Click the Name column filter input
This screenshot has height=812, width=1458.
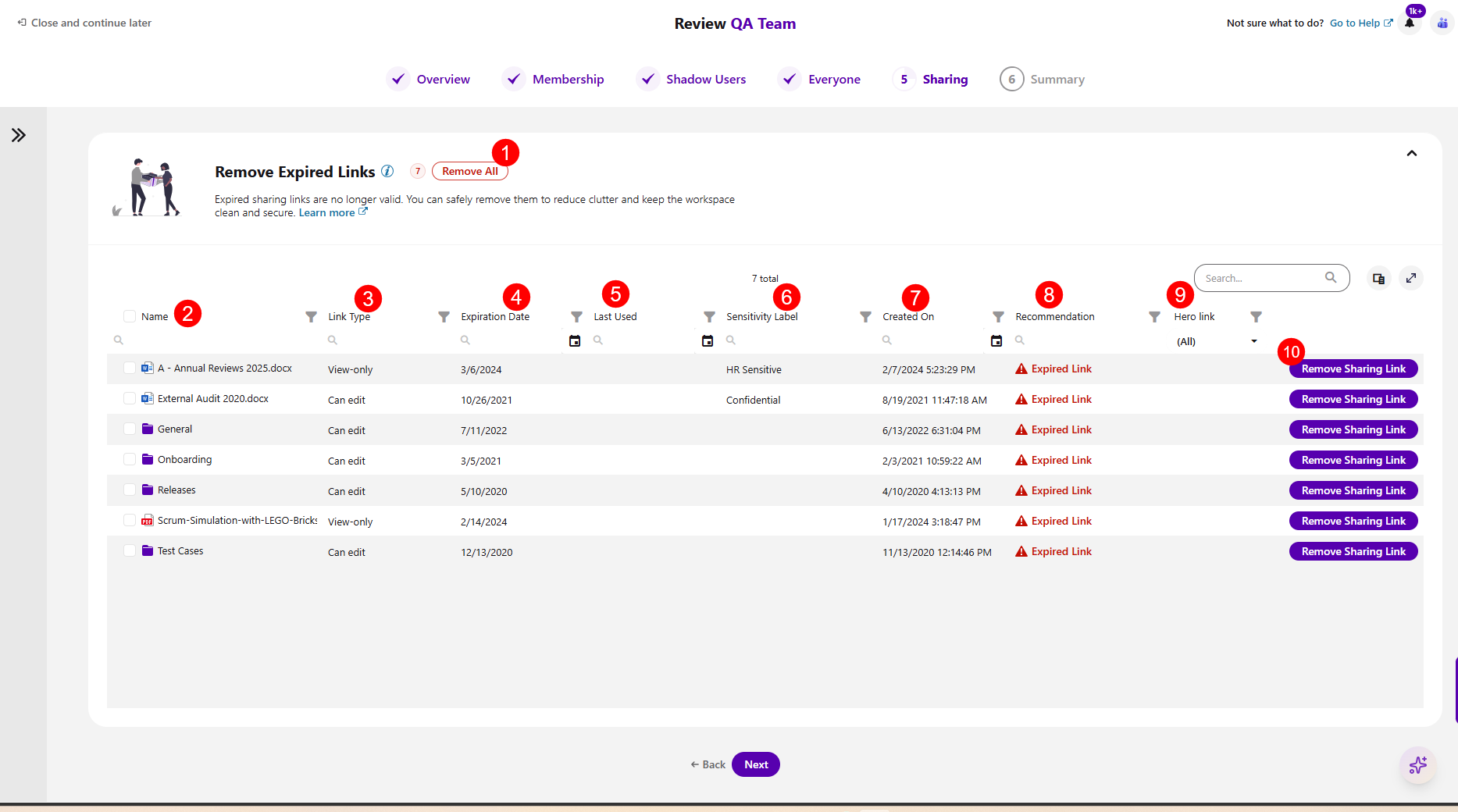click(215, 340)
